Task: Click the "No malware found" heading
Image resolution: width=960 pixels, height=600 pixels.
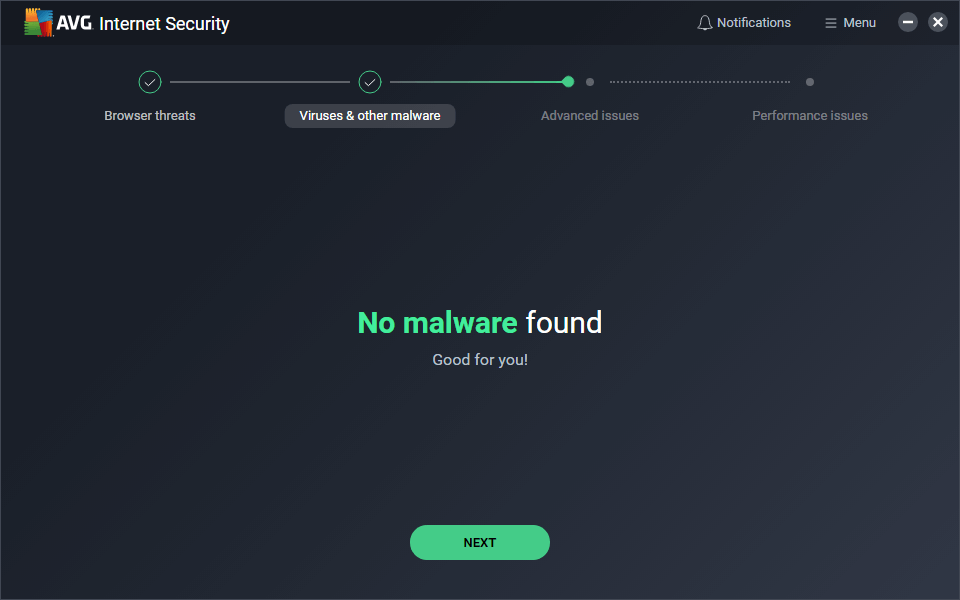Action: point(480,323)
